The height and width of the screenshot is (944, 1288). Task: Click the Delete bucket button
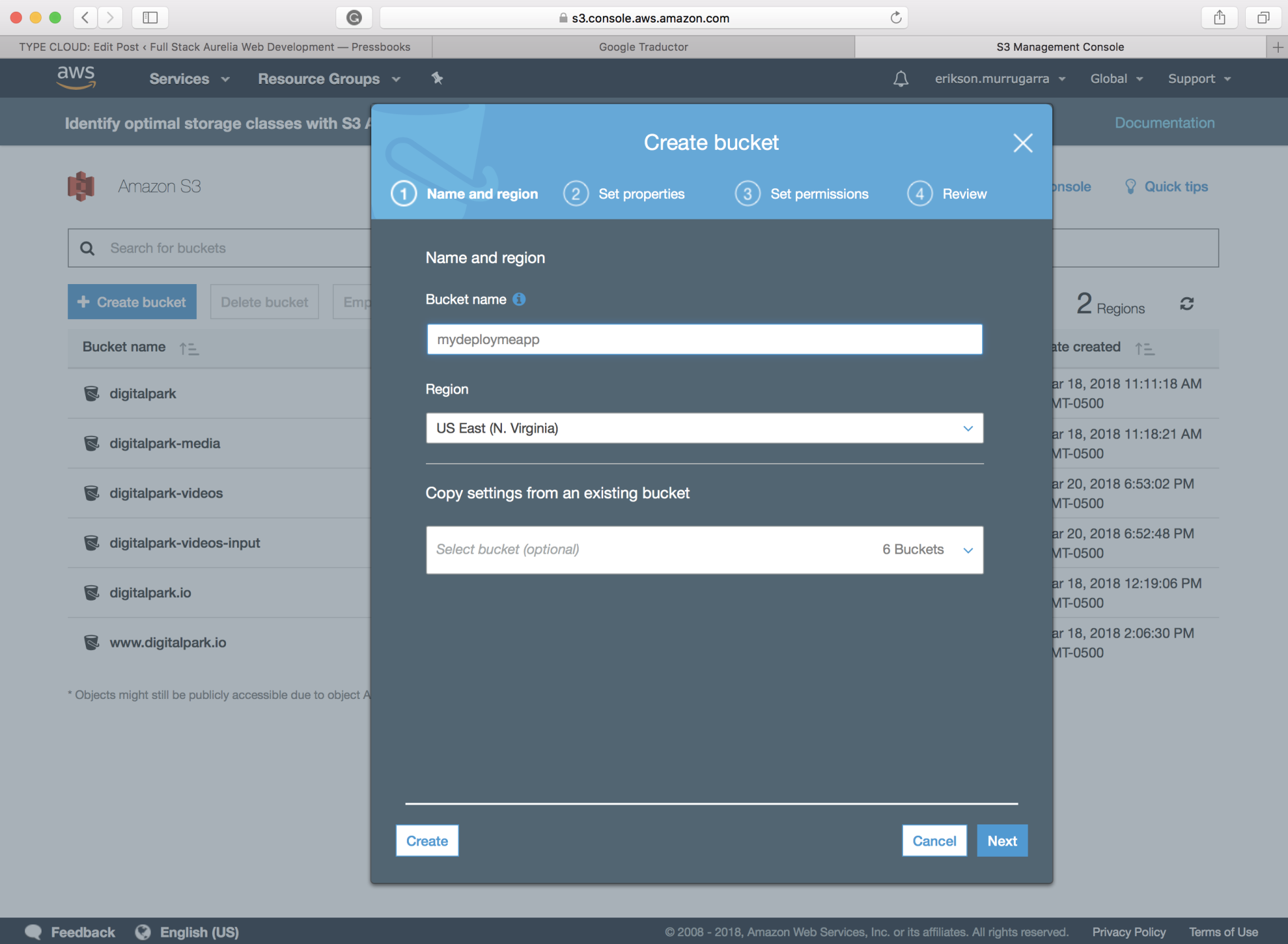(264, 302)
